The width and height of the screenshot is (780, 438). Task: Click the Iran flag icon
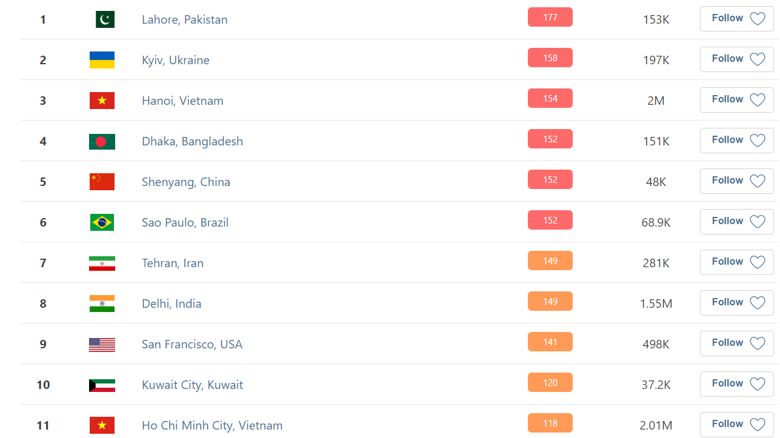(102, 263)
